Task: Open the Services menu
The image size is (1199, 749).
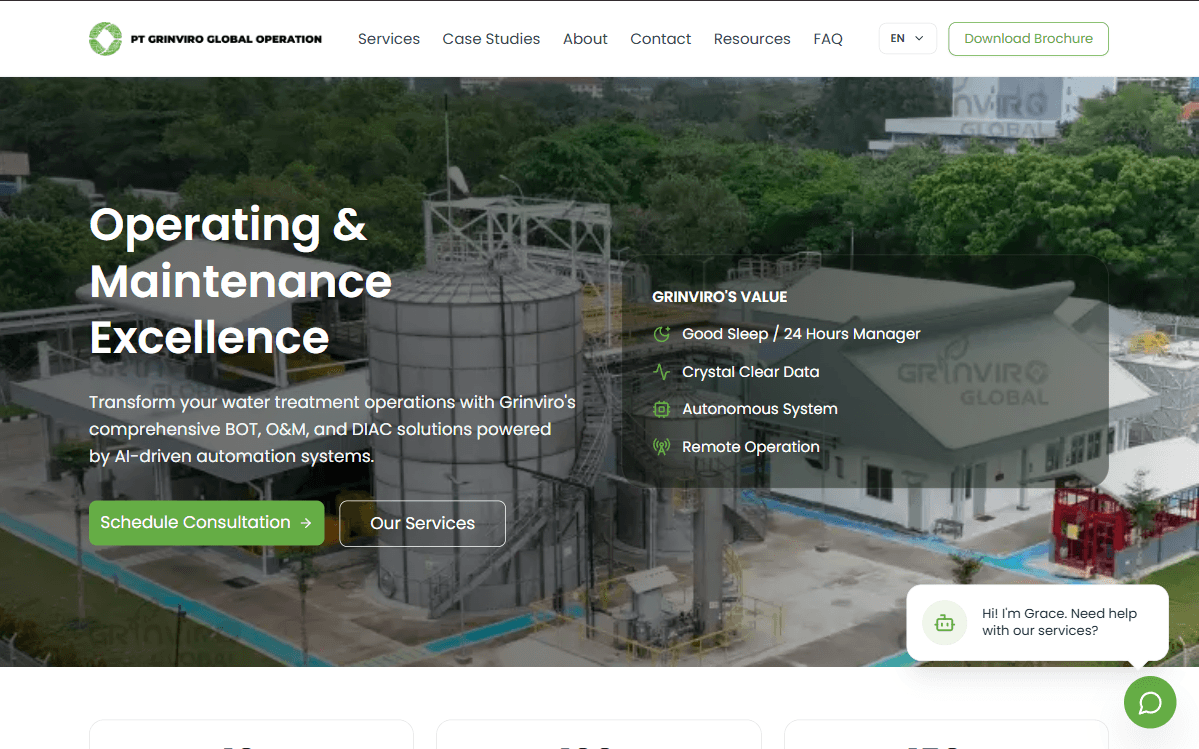Action: click(x=388, y=39)
